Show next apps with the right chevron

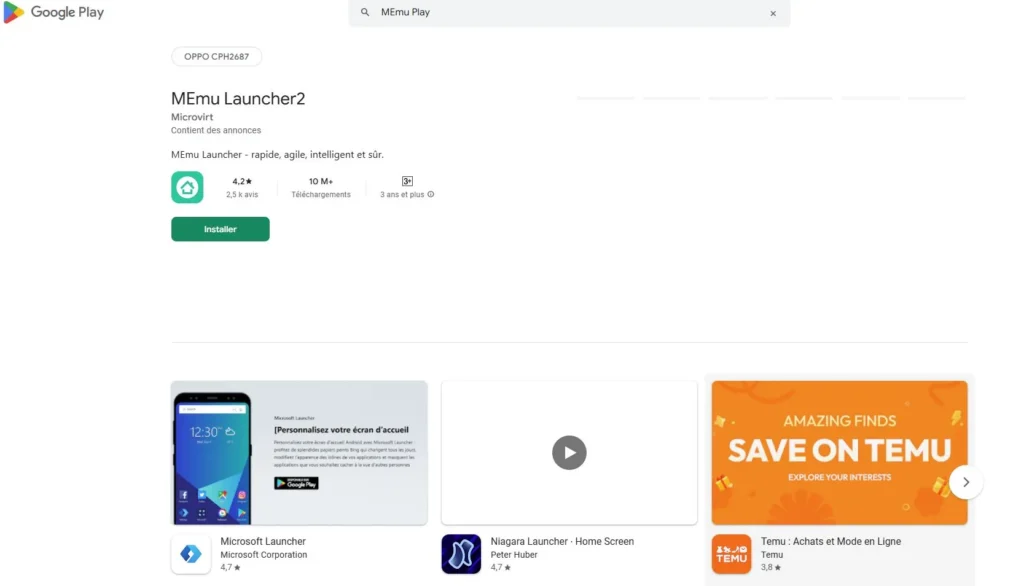pyautogui.click(x=966, y=482)
